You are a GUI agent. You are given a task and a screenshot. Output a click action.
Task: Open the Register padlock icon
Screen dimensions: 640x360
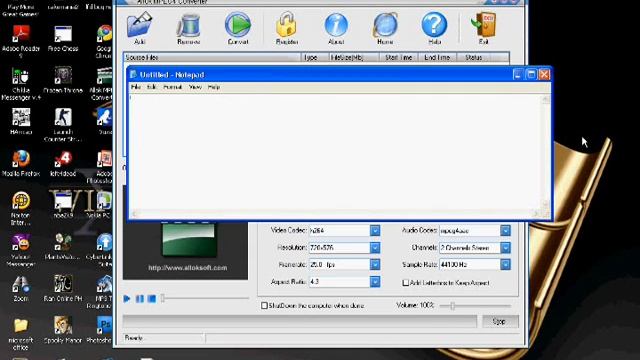pos(287,28)
